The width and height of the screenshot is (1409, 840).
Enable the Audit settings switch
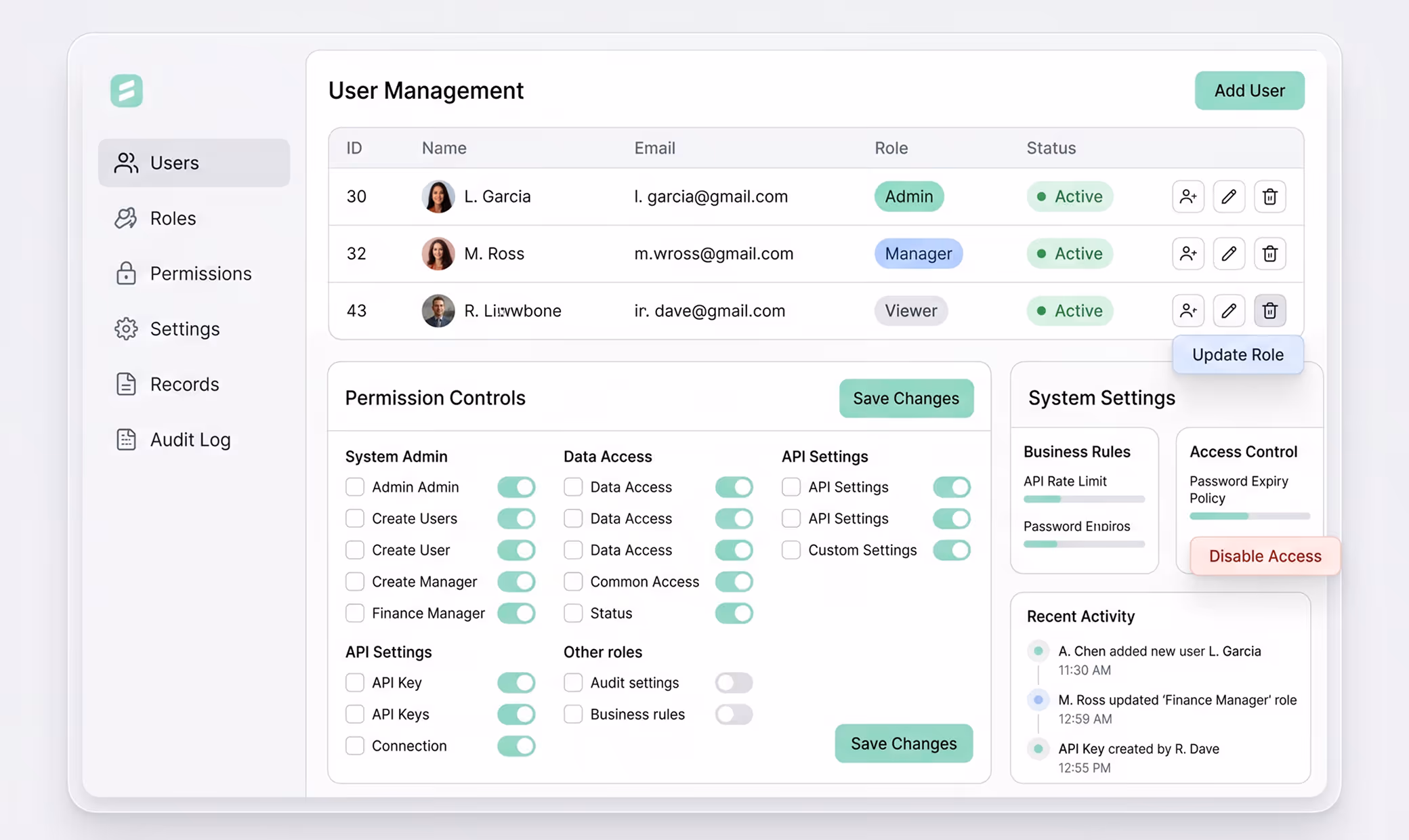click(x=734, y=682)
